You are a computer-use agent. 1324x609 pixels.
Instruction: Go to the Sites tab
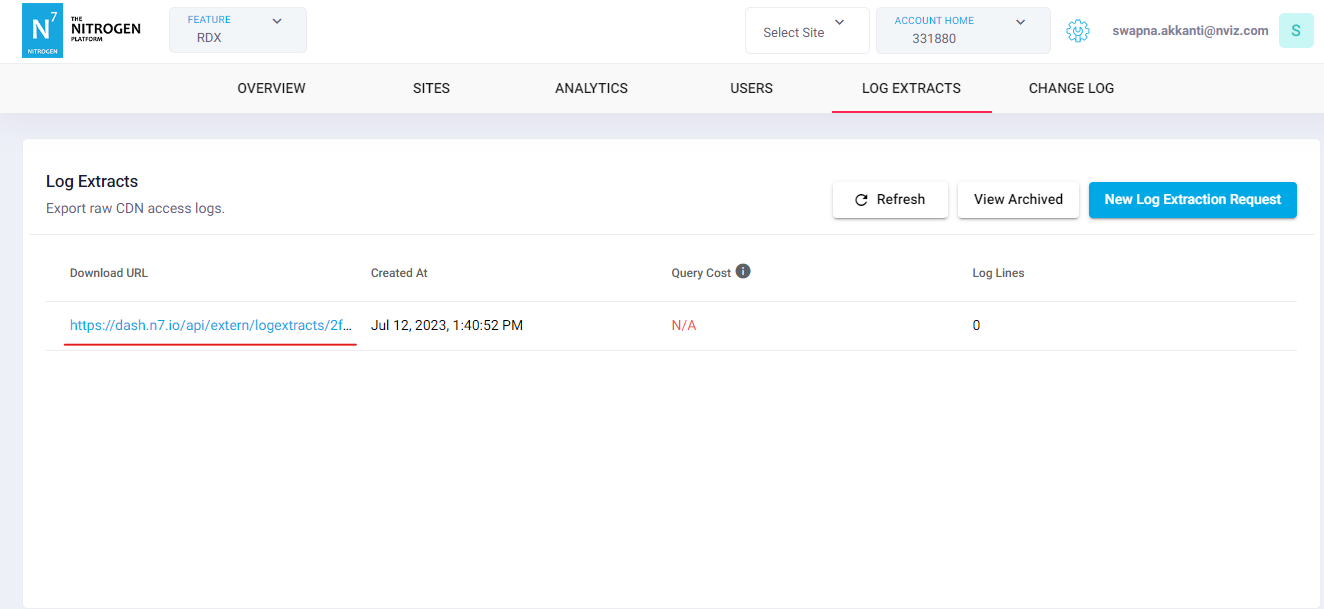tap(431, 88)
